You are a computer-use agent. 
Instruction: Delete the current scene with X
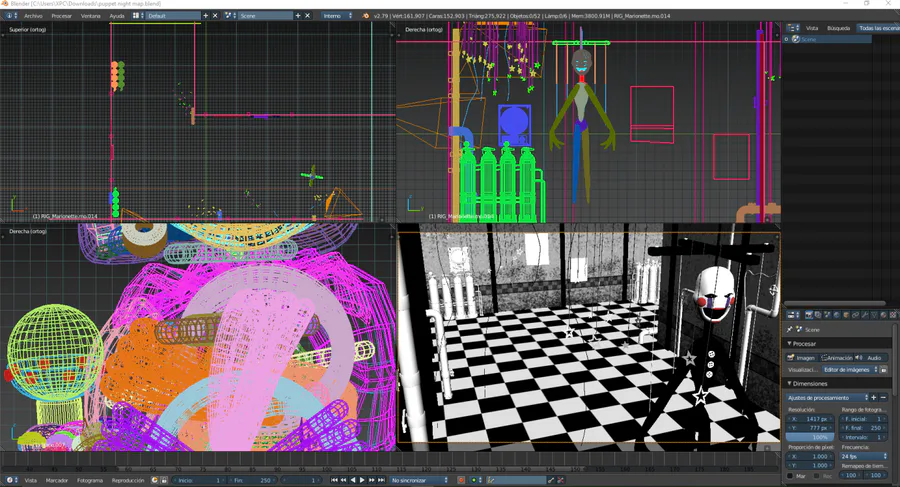[x=308, y=16]
